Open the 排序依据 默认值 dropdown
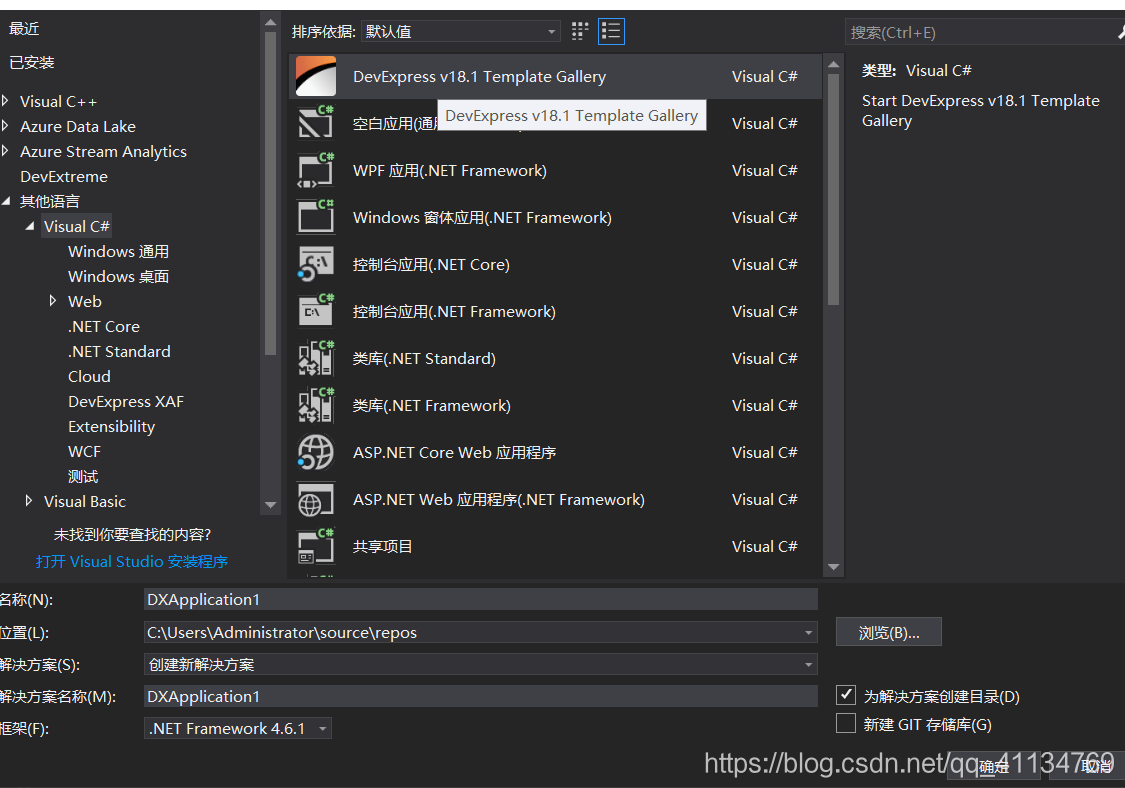Screen dimensions: 1125x788 (x=461, y=31)
